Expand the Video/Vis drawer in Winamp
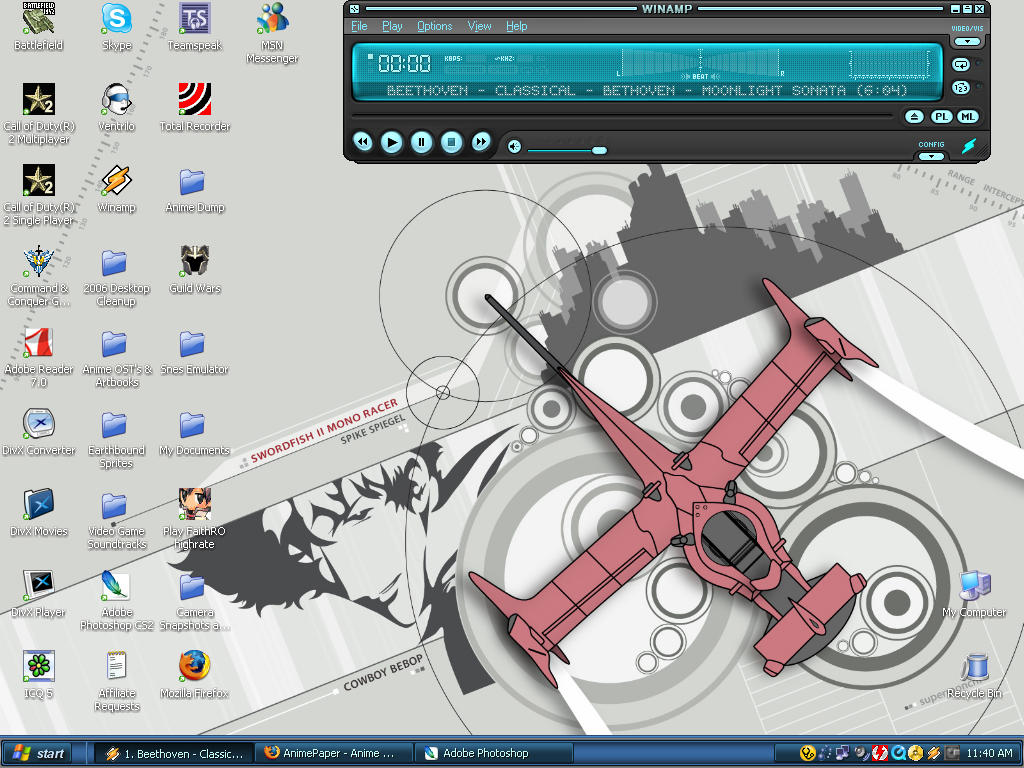 [x=967, y=41]
